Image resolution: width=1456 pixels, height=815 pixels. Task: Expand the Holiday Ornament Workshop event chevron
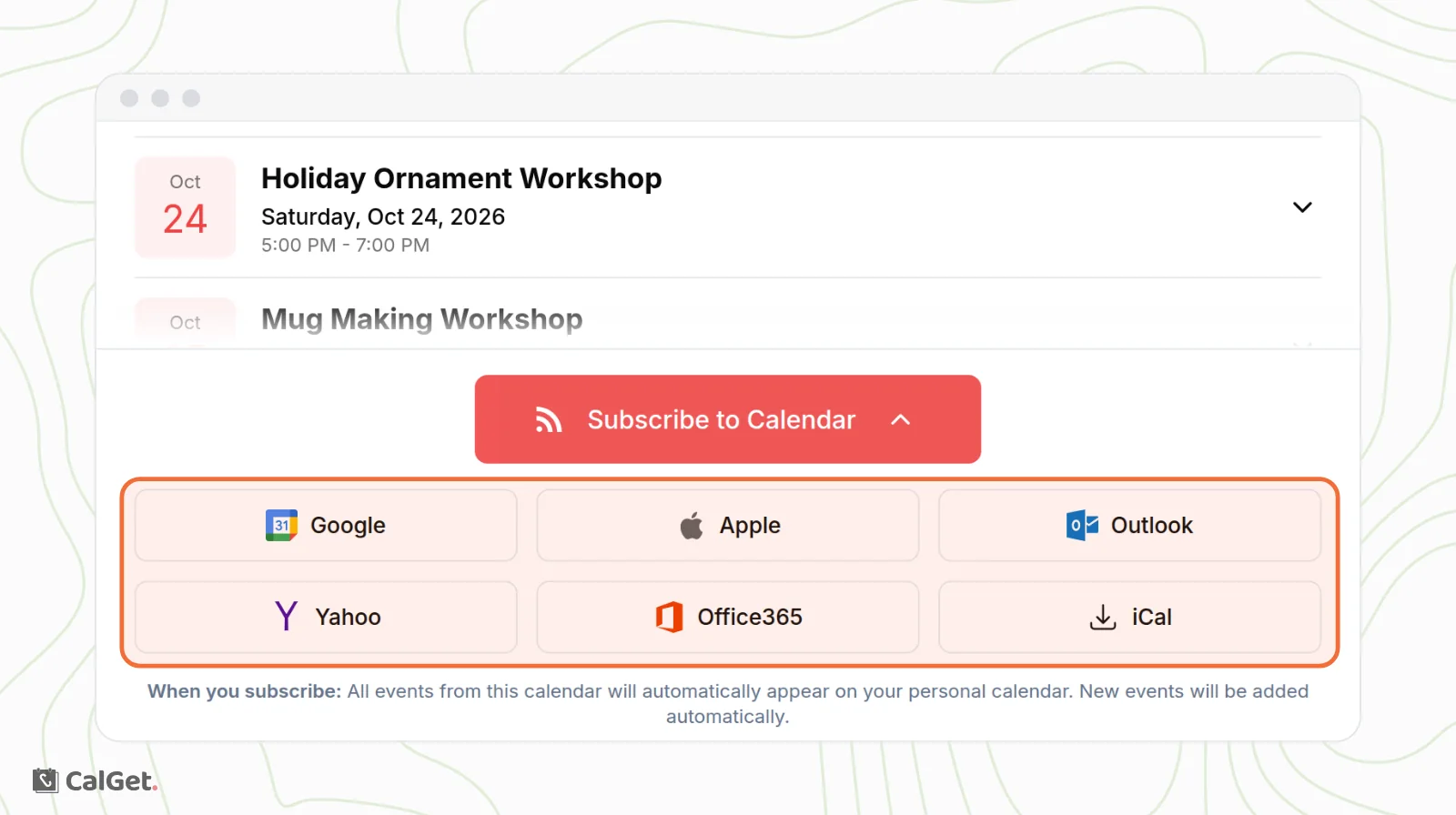coord(1302,207)
